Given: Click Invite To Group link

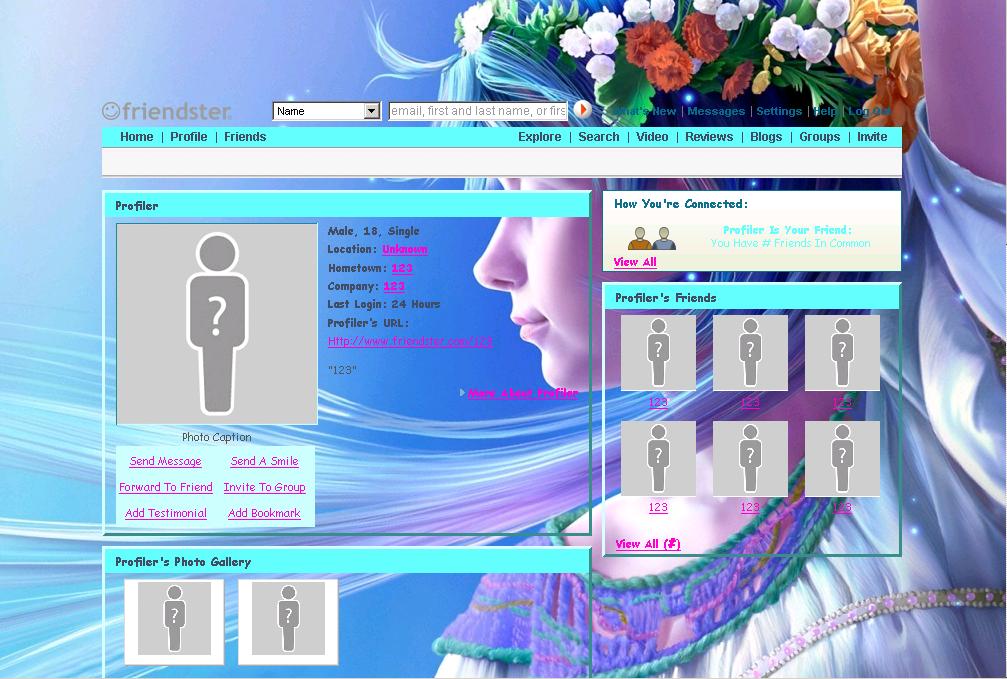Looking at the screenshot, I should (264, 488).
